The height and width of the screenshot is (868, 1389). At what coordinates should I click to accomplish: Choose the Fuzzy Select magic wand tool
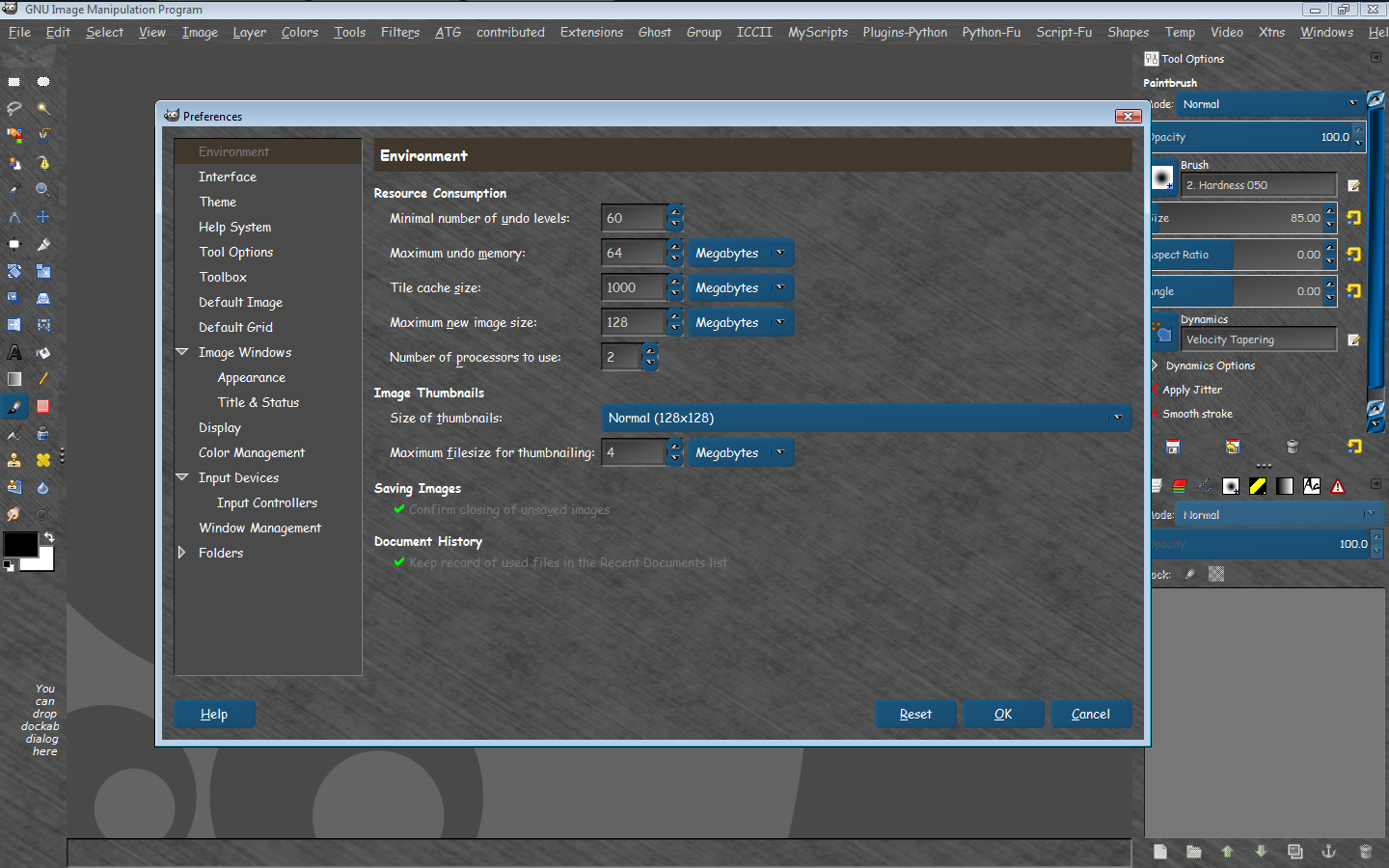[43, 108]
